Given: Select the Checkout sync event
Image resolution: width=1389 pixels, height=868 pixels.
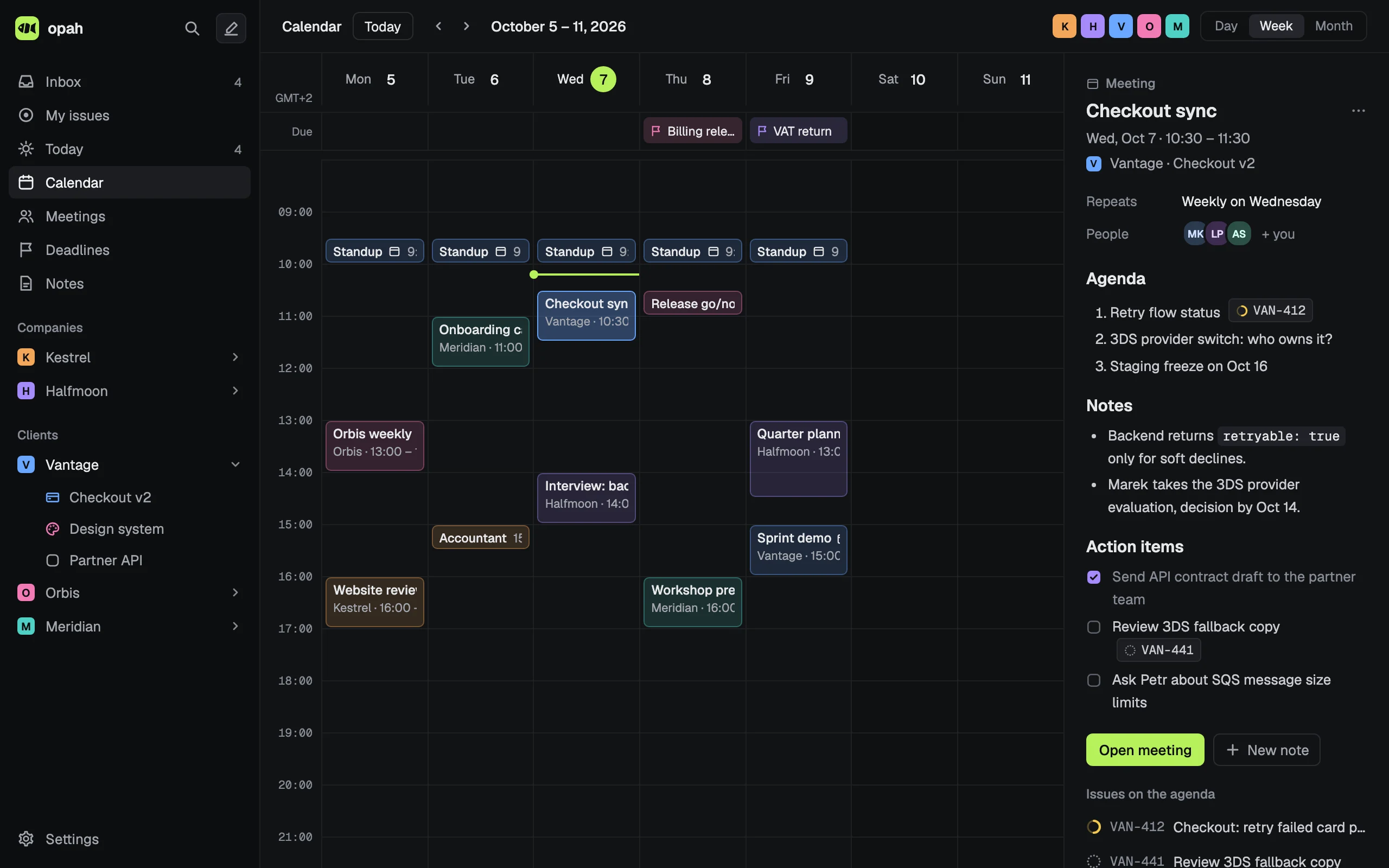Looking at the screenshot, I should tap(586, 316).
